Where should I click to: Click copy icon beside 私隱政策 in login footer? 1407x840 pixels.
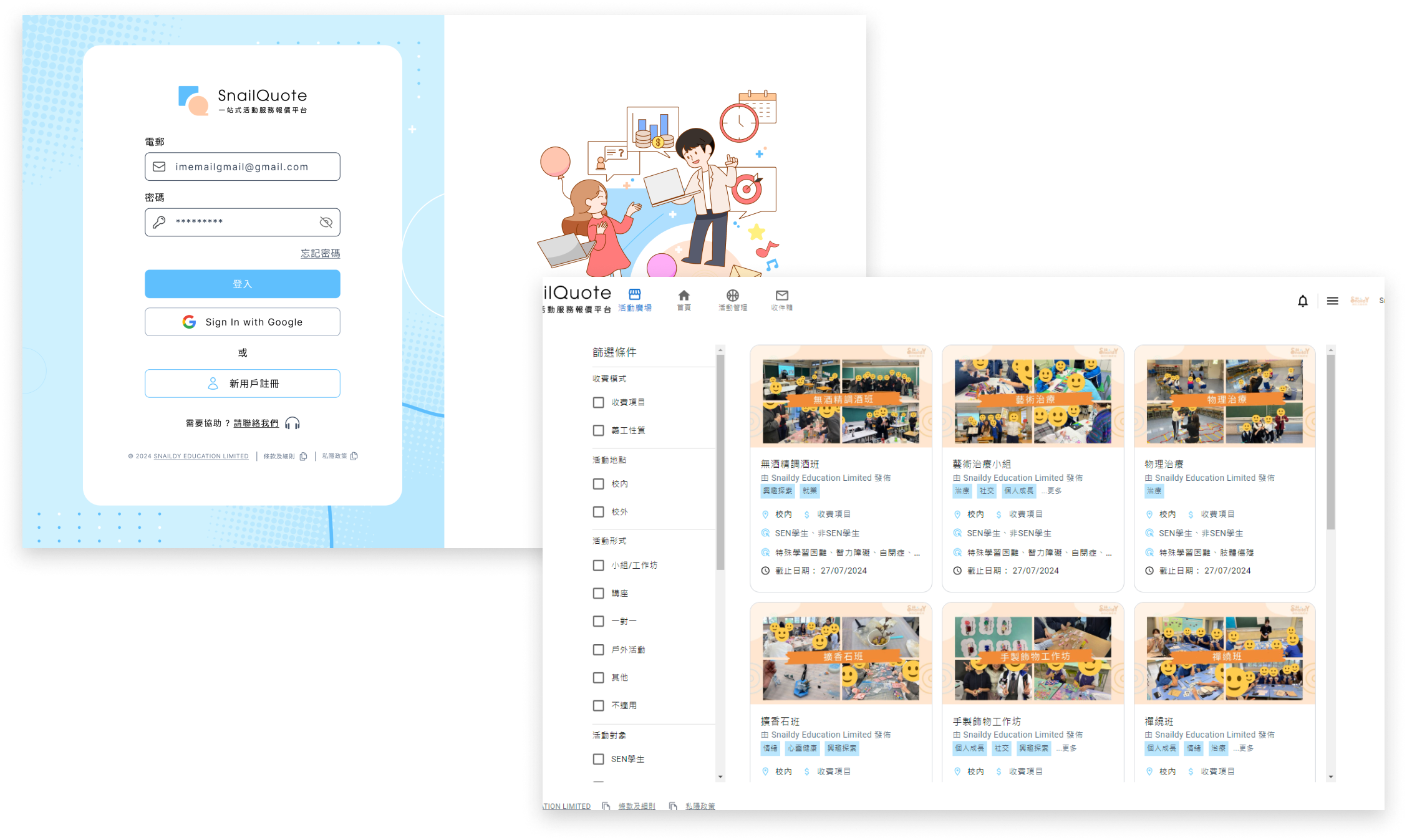354,456
